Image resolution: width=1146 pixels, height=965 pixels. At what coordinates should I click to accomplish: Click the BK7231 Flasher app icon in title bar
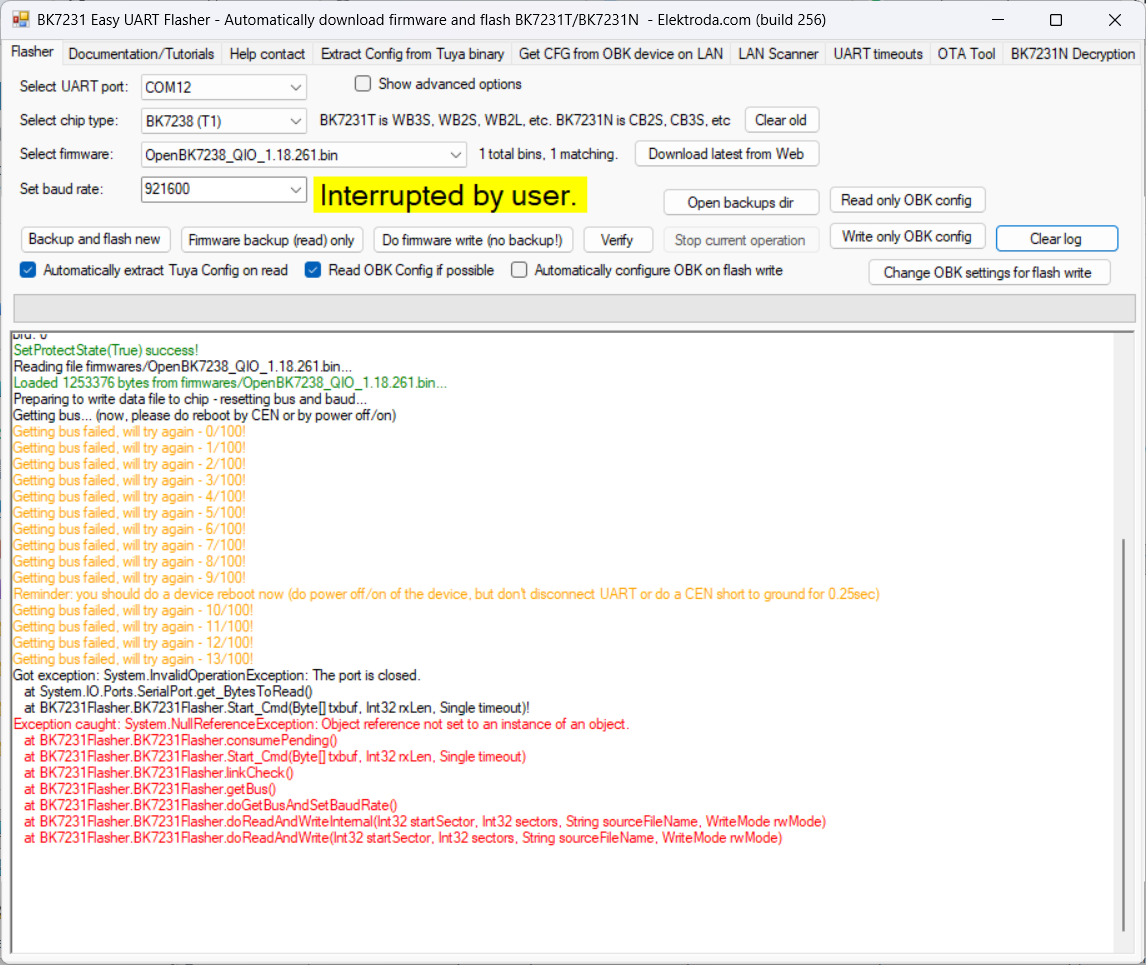(20, 20)
